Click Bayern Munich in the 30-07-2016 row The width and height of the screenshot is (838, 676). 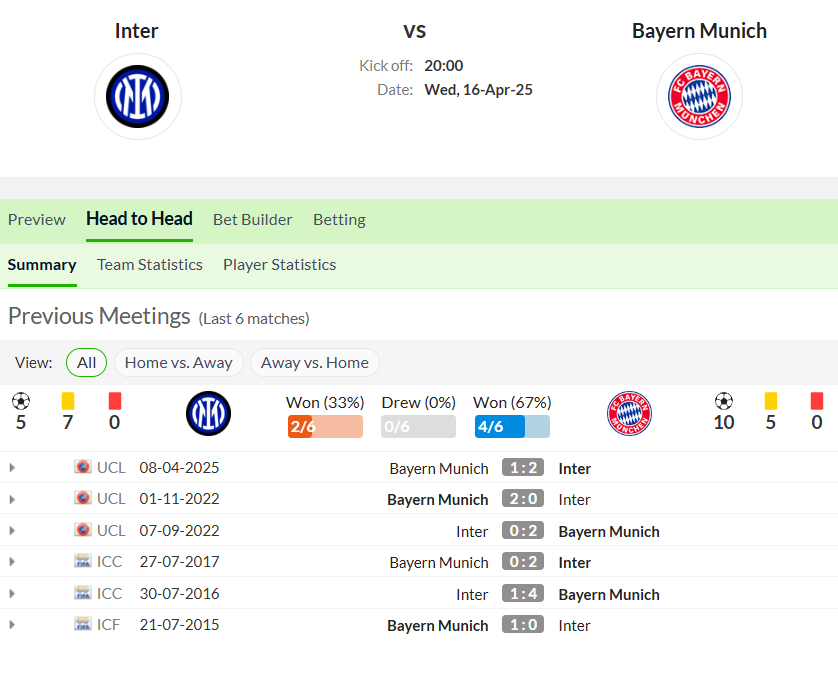[x=609, y=595]
